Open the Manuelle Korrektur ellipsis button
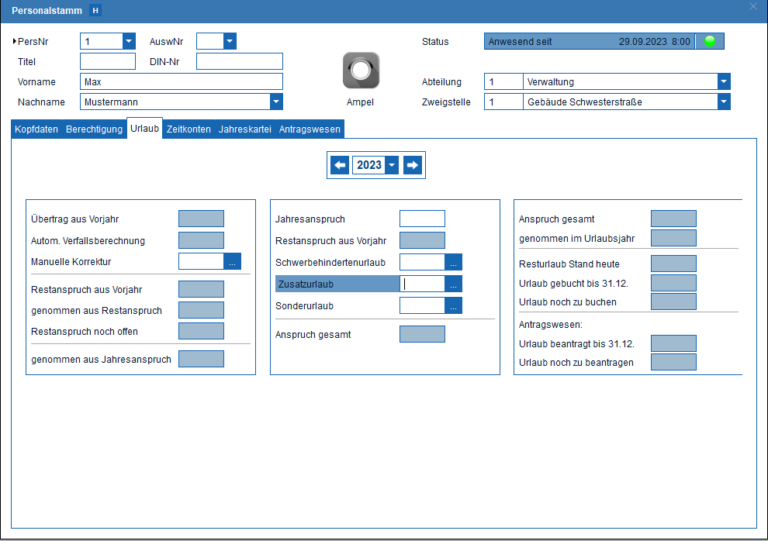 pyautogui.click(x=232, y=262)
